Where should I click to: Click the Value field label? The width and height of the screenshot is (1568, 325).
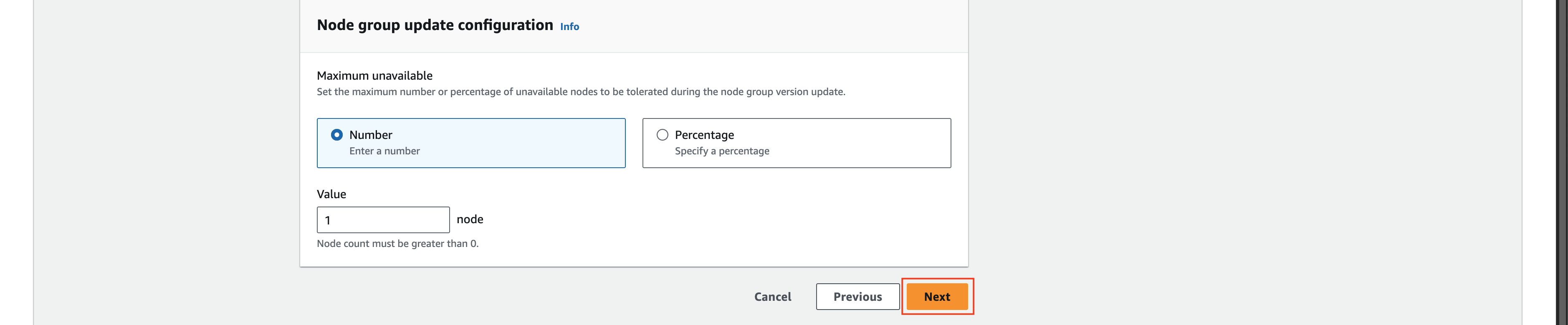[x=332, y=194]
